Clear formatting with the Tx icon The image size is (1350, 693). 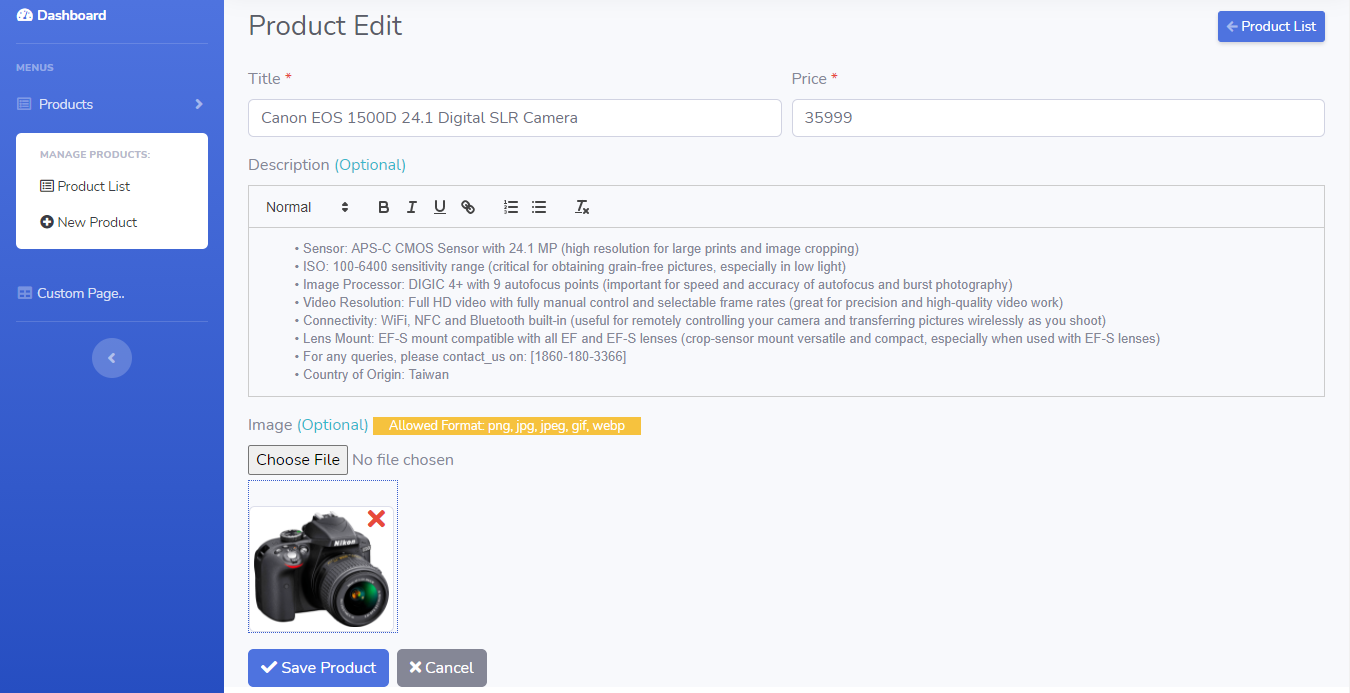tap(582, 207)
